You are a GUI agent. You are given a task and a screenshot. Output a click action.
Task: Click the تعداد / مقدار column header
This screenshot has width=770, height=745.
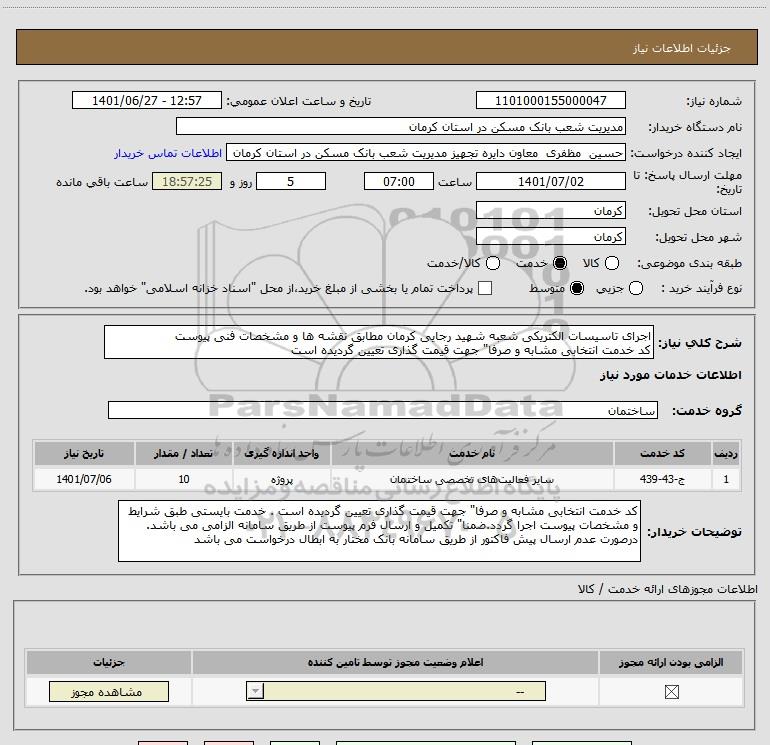point(184,453)
